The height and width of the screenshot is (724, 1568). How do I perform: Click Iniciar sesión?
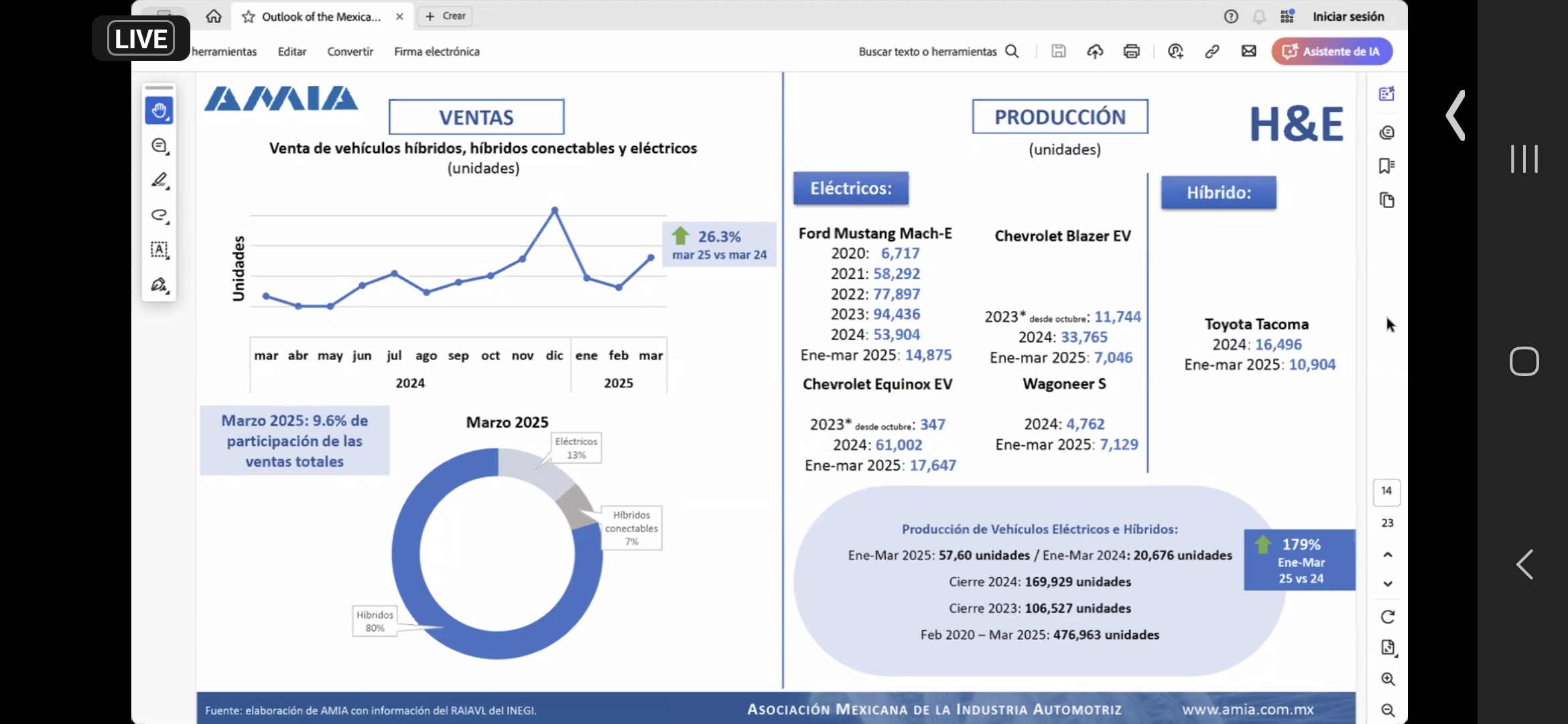pyautogui.click(x=1348, y=17)
